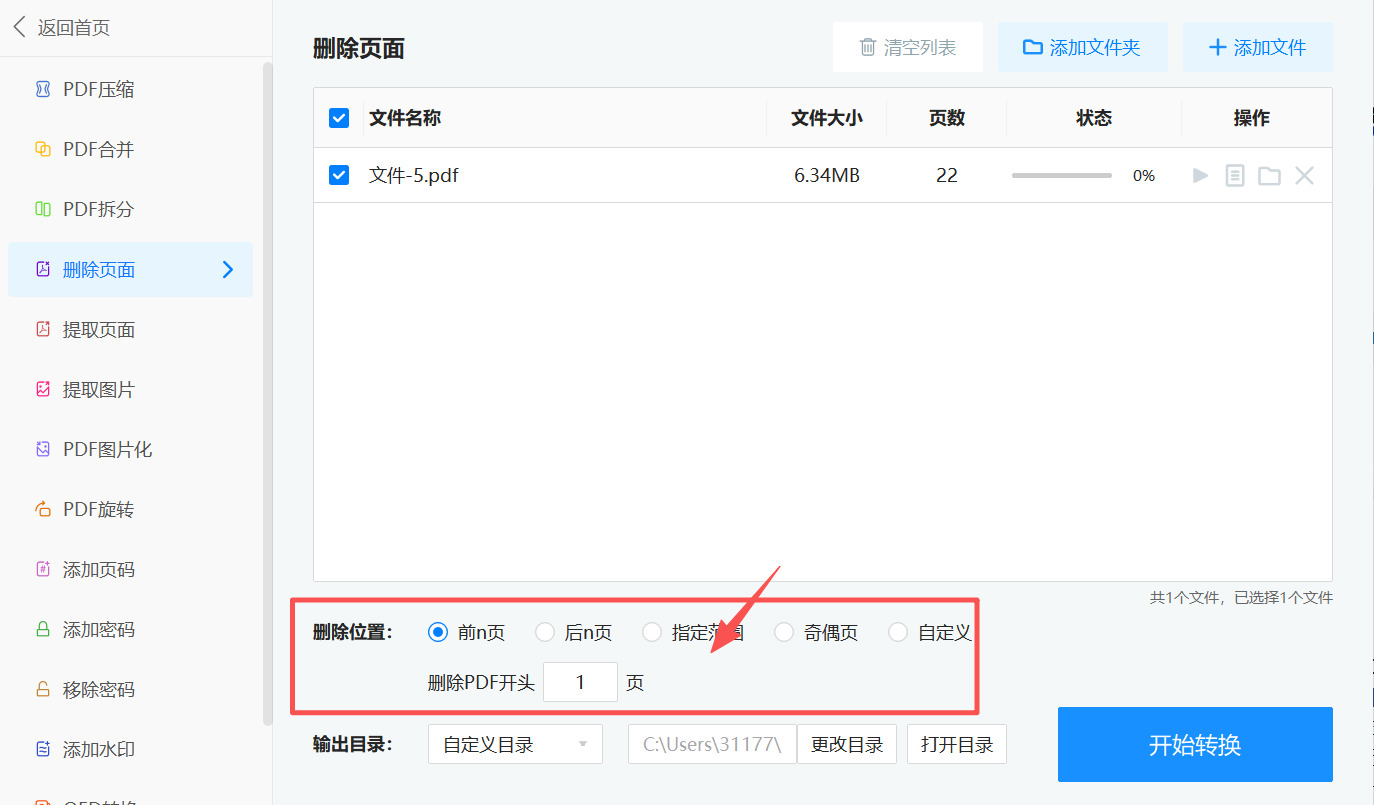Screen dimensions: 1374x805
Task: Click the page count cell 22
Action: click(947, 176)
